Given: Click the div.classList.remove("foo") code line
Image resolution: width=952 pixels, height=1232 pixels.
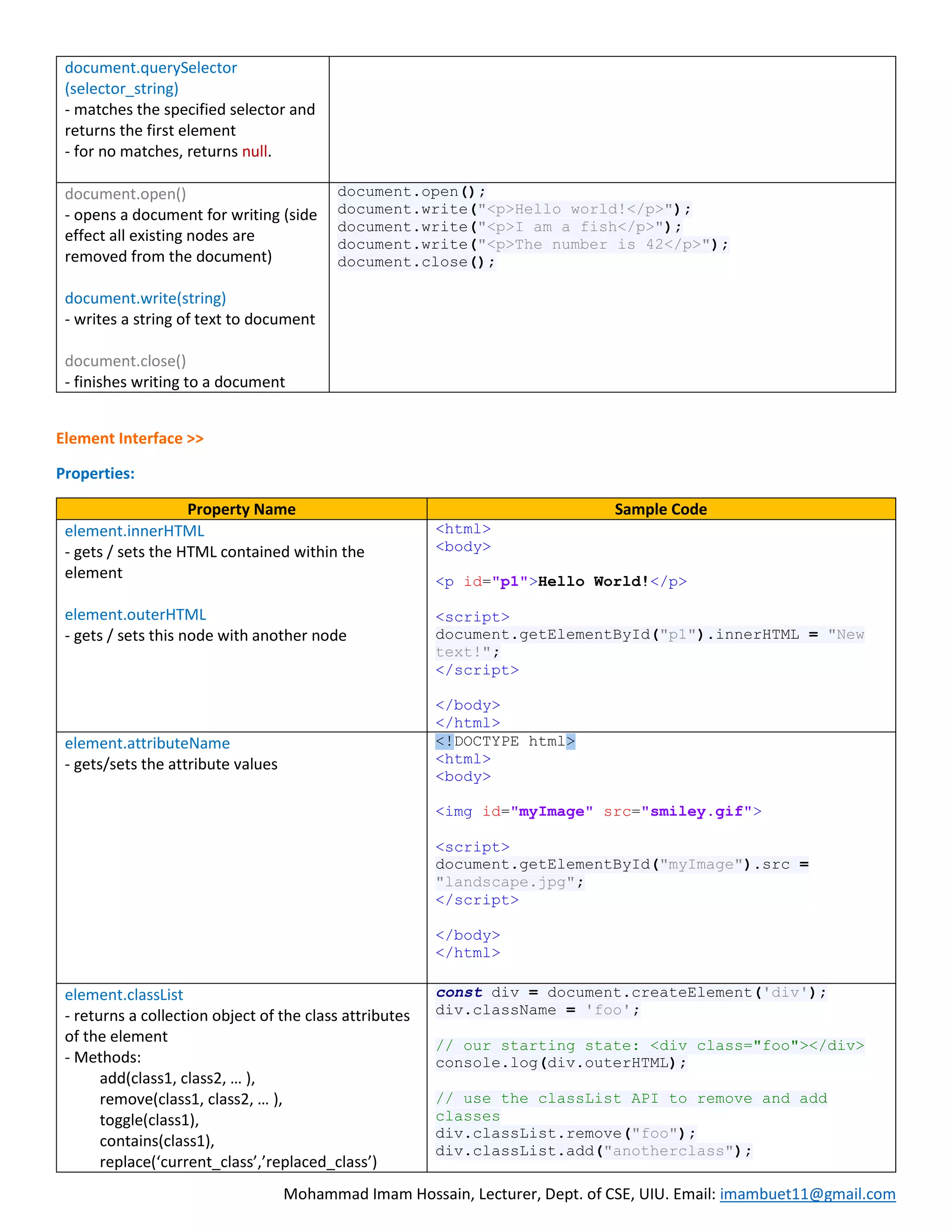Looking at the screenshot, I should pyautogui.click(x=565, y=1133).
